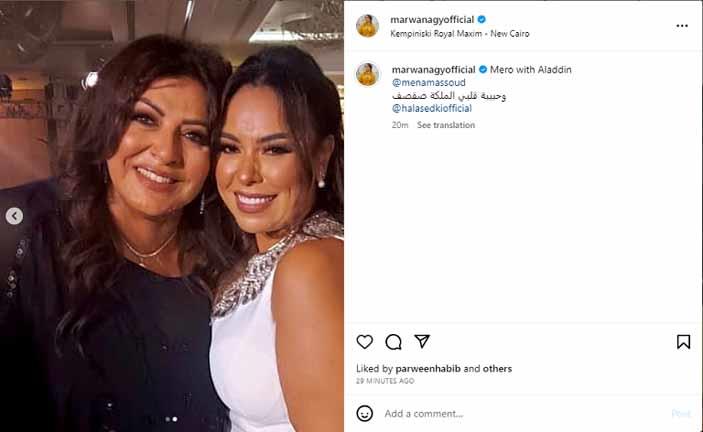Image resolution: width=703 pixels, height=432 pixels.
Task: Click the carousel dot indicators
Action: point(171,419)
